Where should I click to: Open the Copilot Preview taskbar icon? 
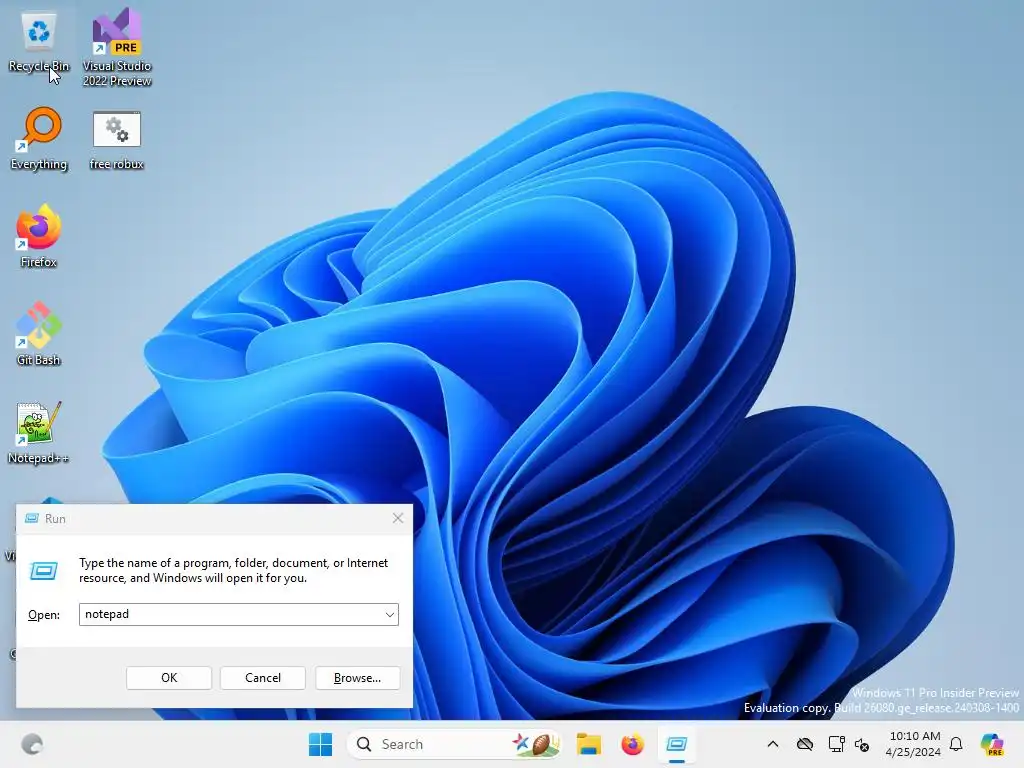coord(993,744)
